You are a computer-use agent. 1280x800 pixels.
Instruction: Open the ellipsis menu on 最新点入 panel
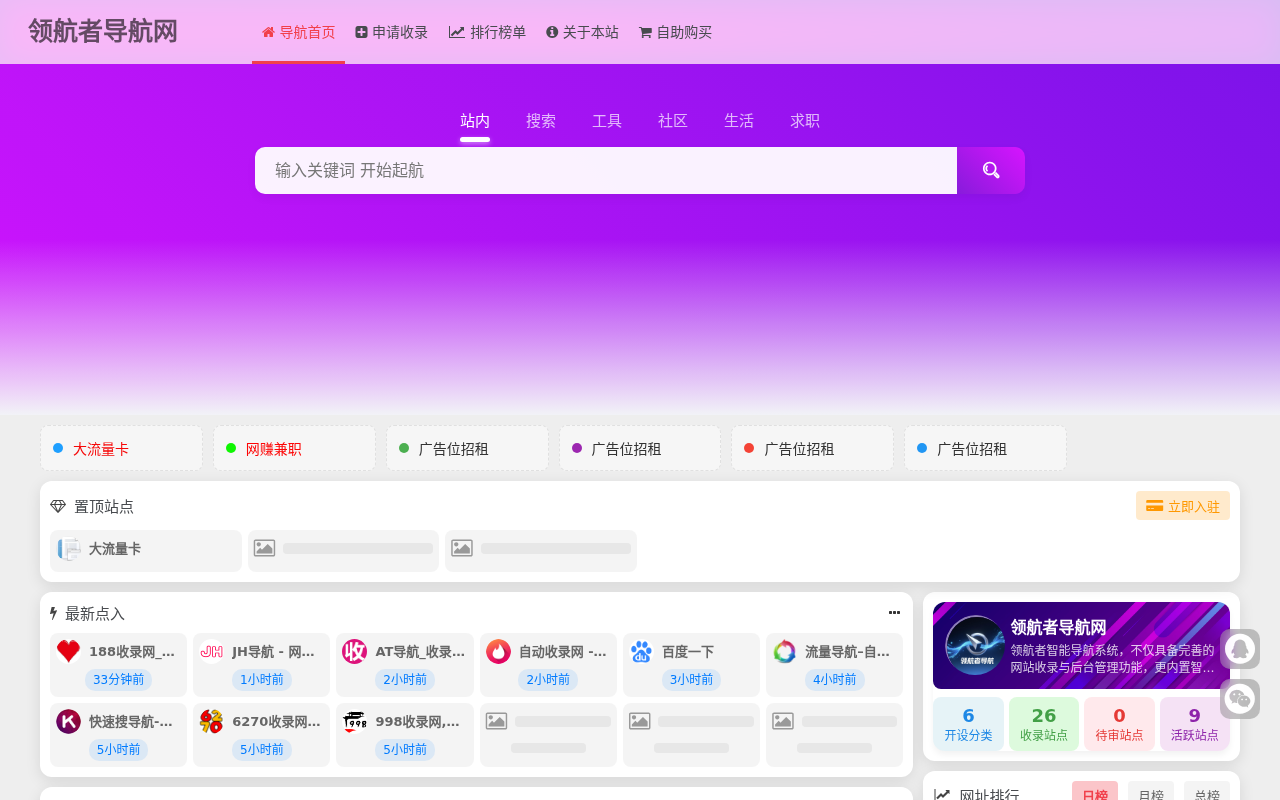click(x=893, y=612)
